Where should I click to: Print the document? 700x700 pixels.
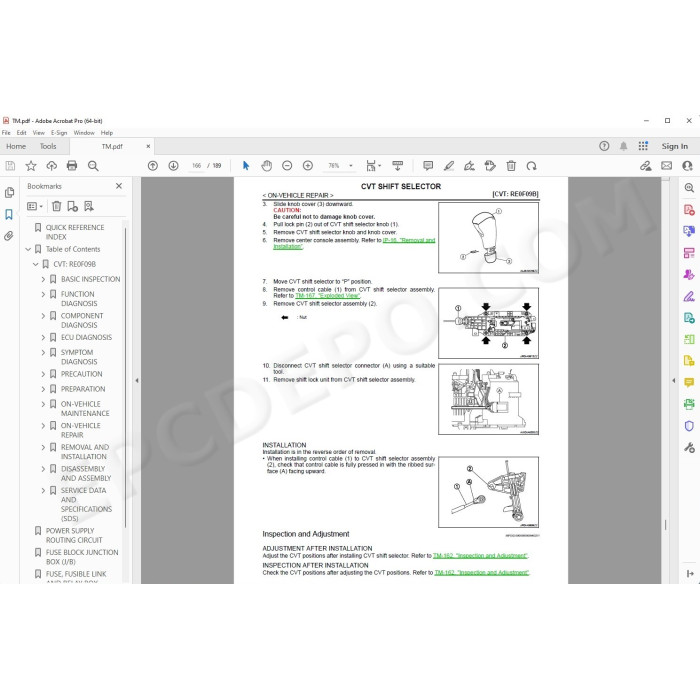click(72, 166)
